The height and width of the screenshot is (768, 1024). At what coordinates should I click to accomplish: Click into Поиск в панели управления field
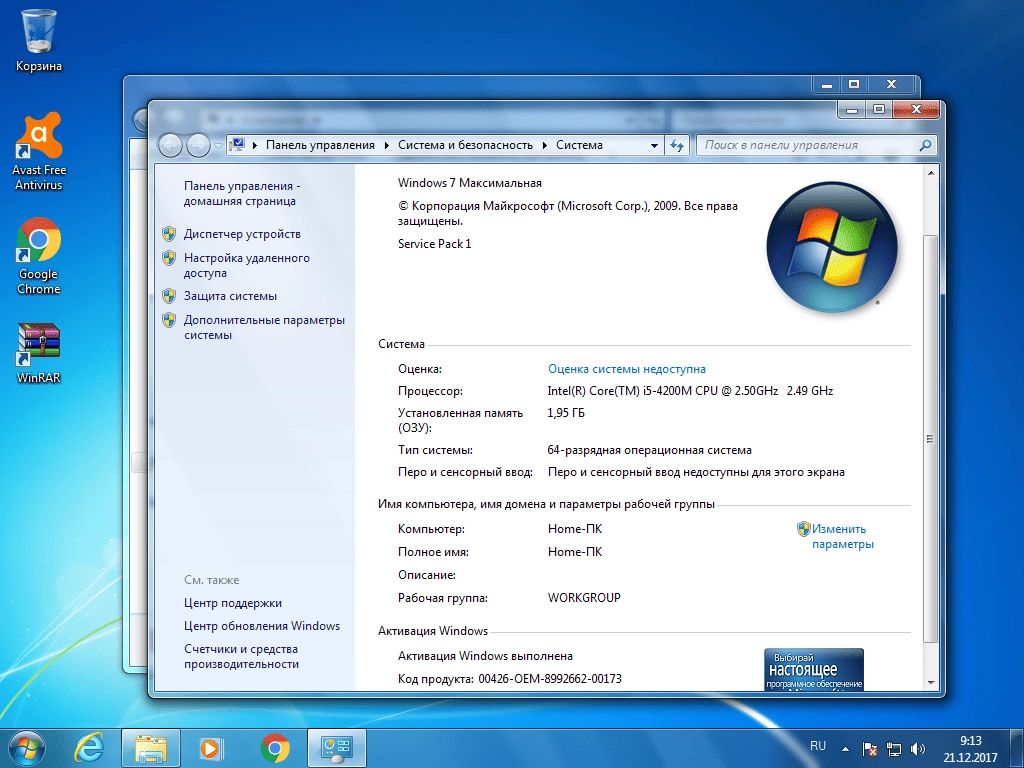click(x=808, y=145)
